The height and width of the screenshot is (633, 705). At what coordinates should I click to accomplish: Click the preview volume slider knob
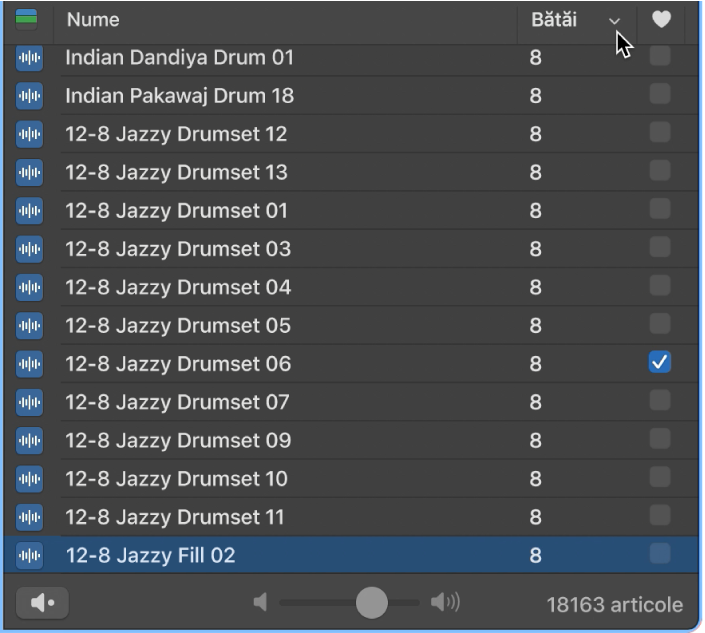[x=372, y=602]
